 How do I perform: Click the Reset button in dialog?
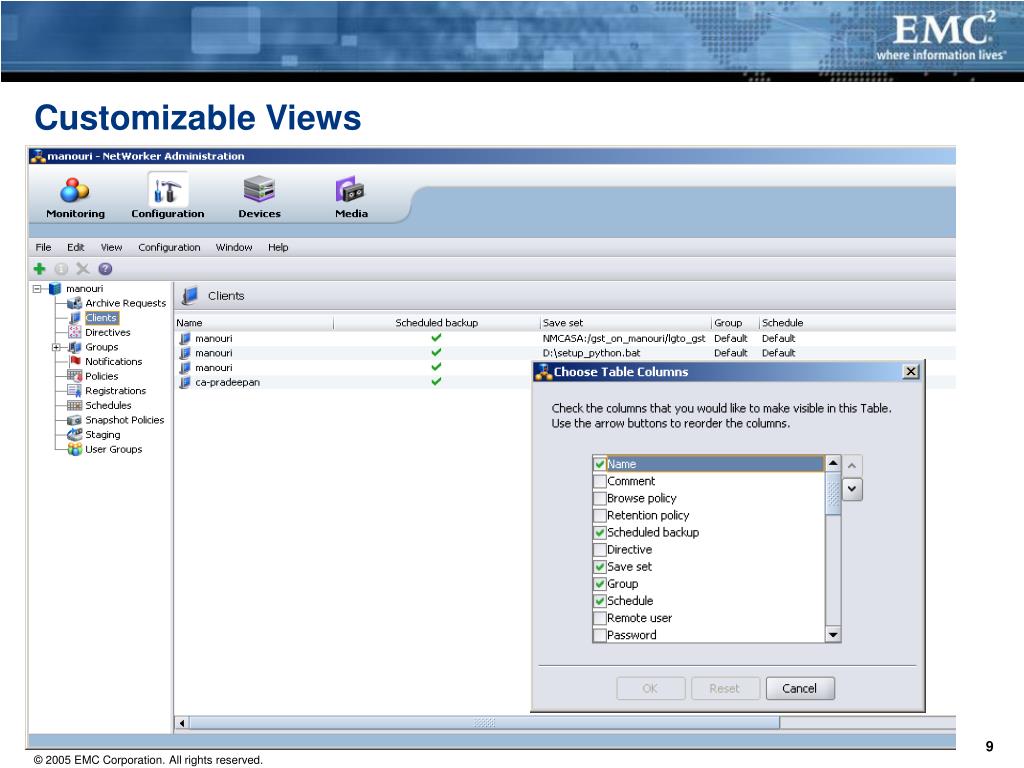724,688
